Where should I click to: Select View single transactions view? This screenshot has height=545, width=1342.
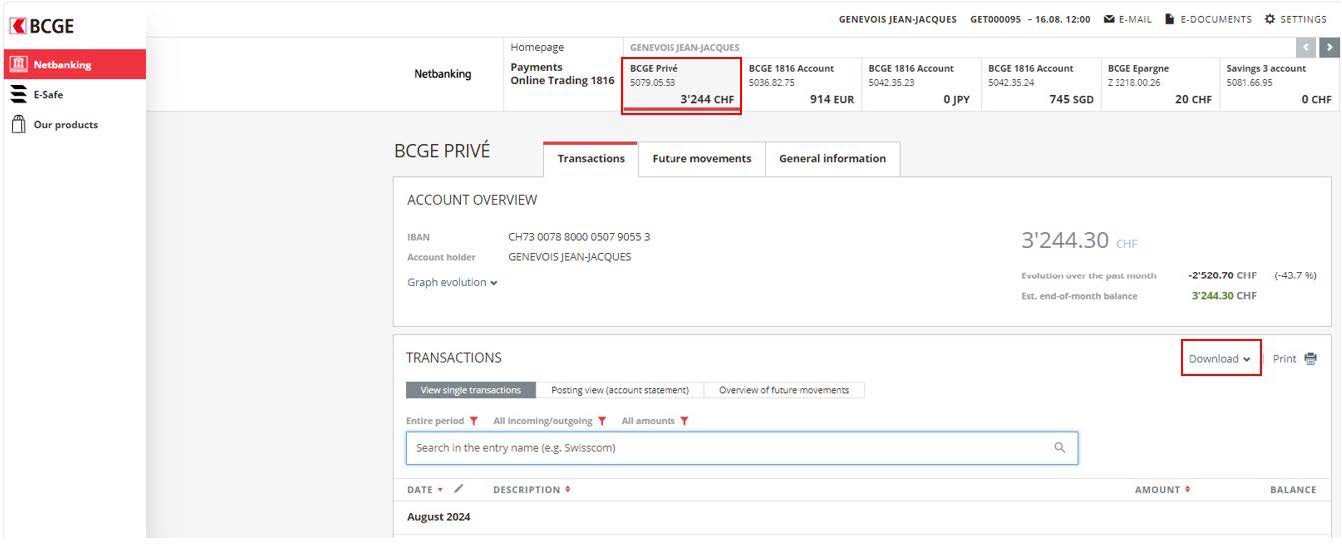coord(471,390)
